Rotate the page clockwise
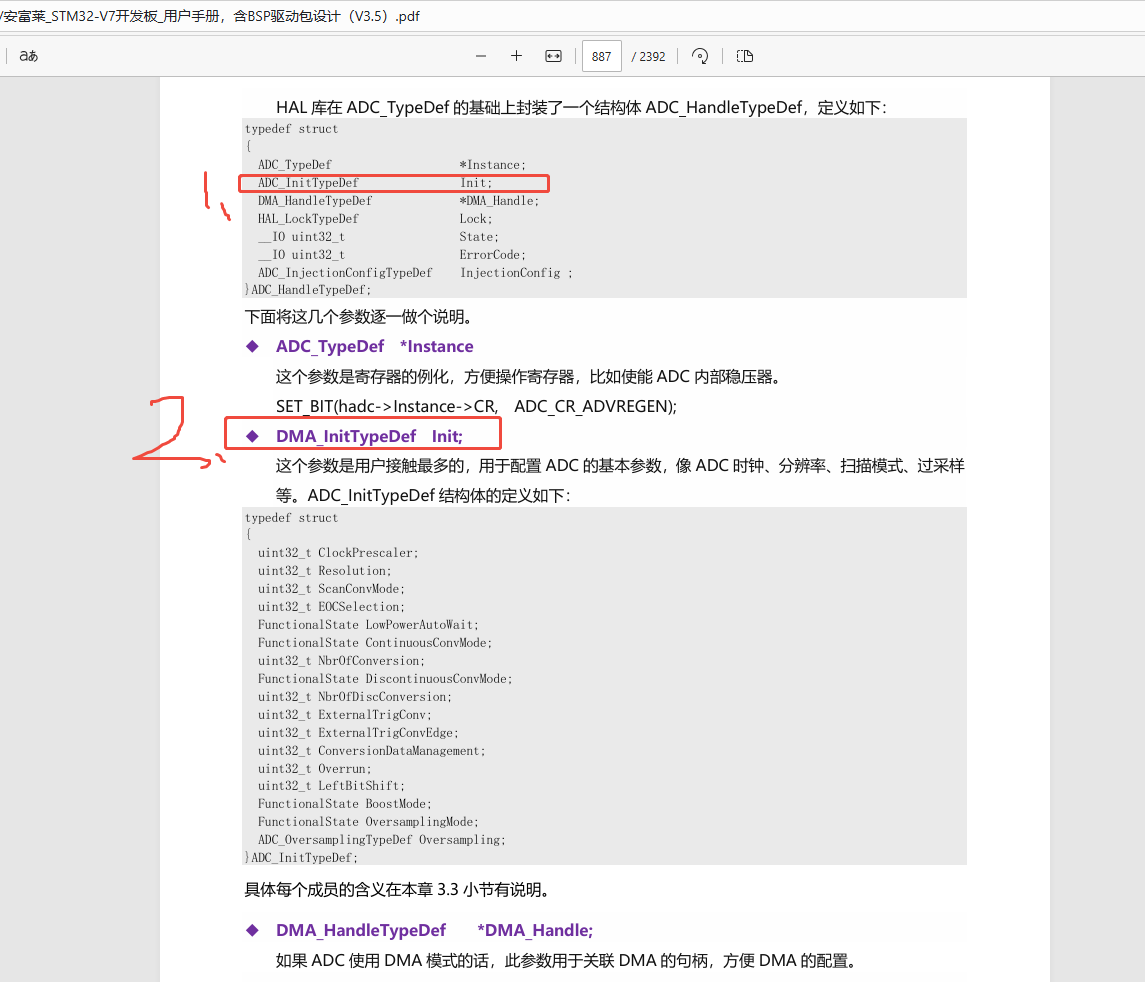This screenshot has width=1145, height=982. 699,56
